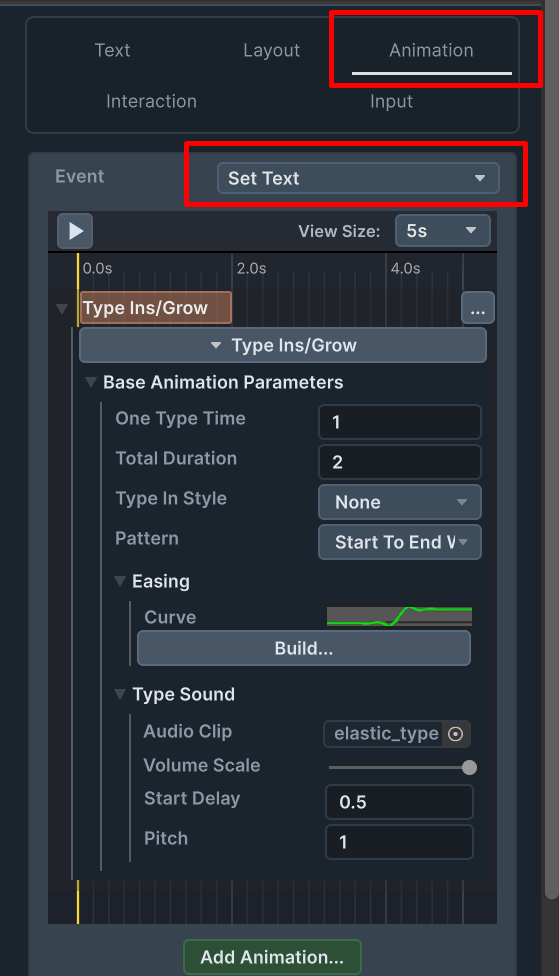Click the Add Animation... button

pyautogui.click(x=272, y=957)
